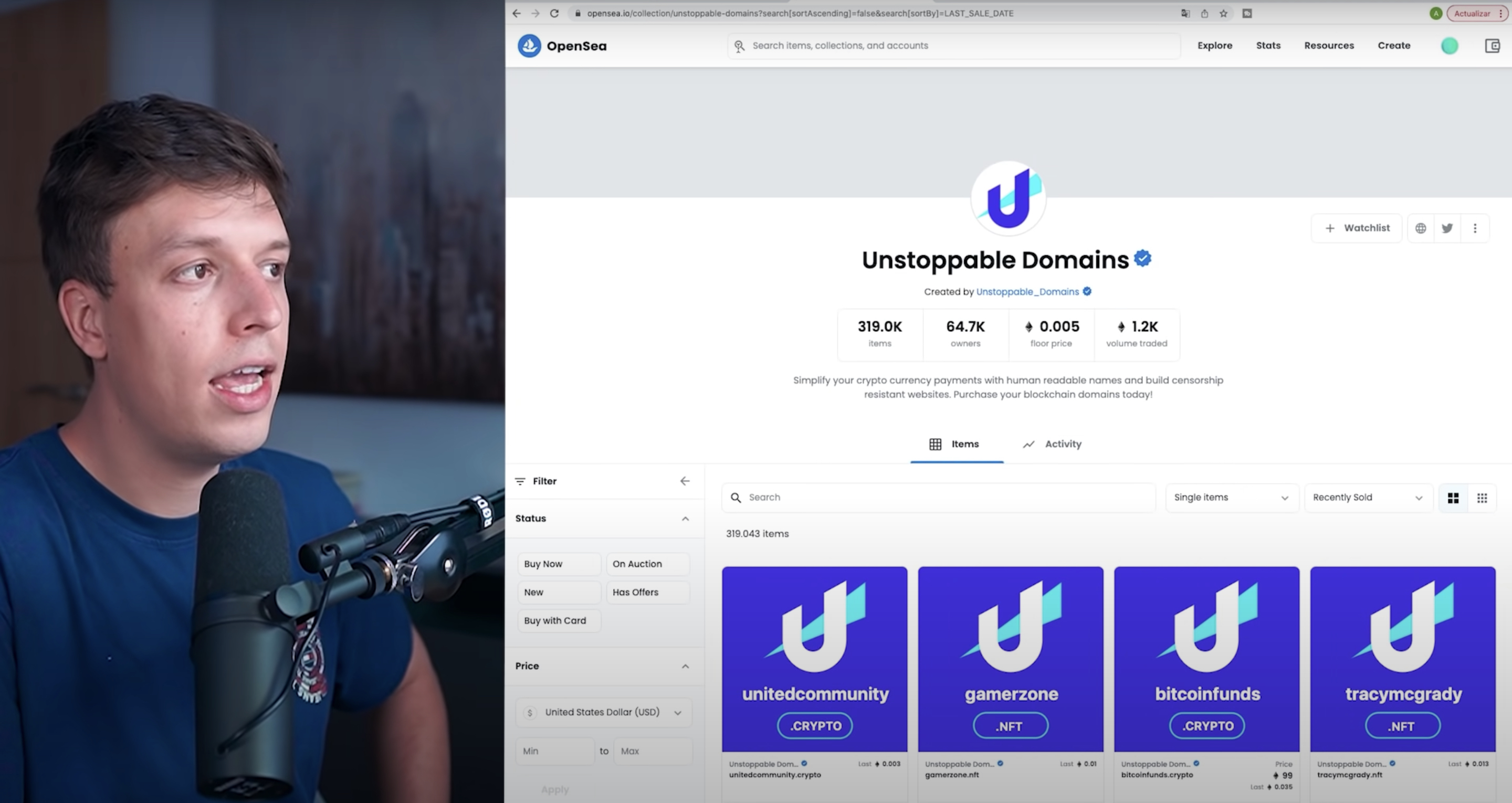Image resolution: width=1512 pixels, height=803 pixels.
Task: Collapse the Price section
Action: (x=605, y=666)
